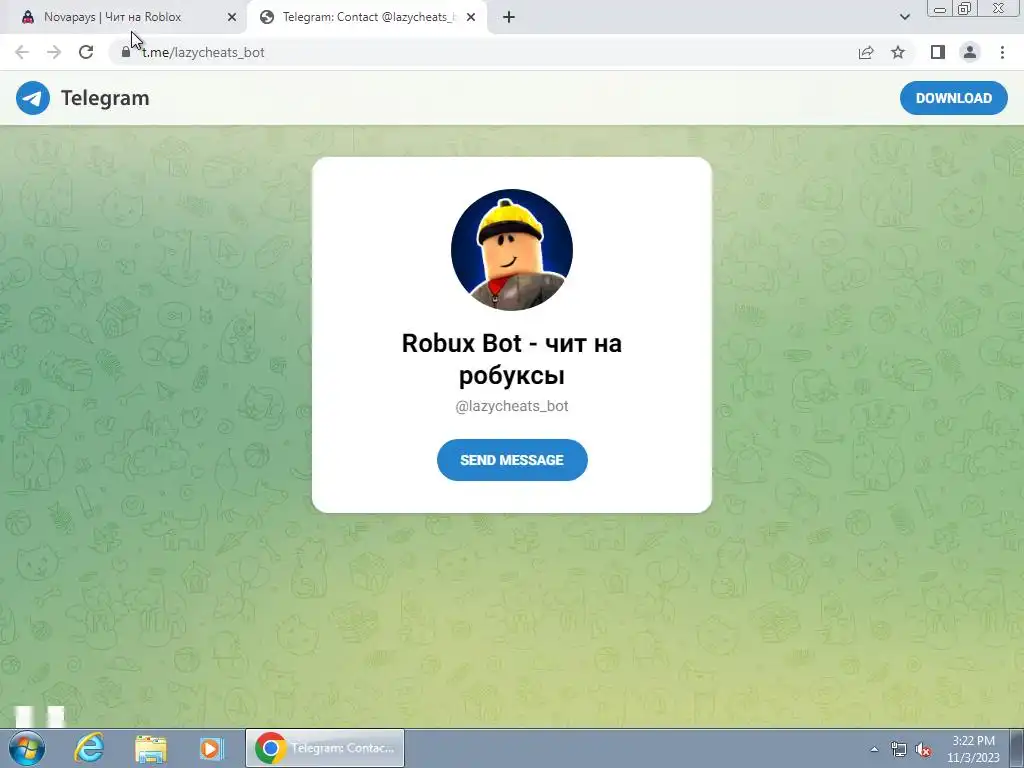Open the tab search dropdown arrow

904,17
